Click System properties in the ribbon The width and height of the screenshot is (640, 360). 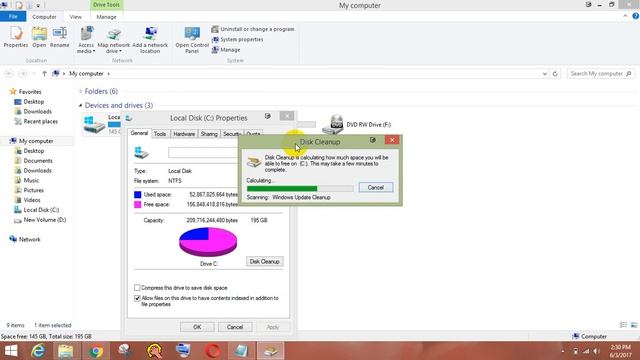coord(237,40)
